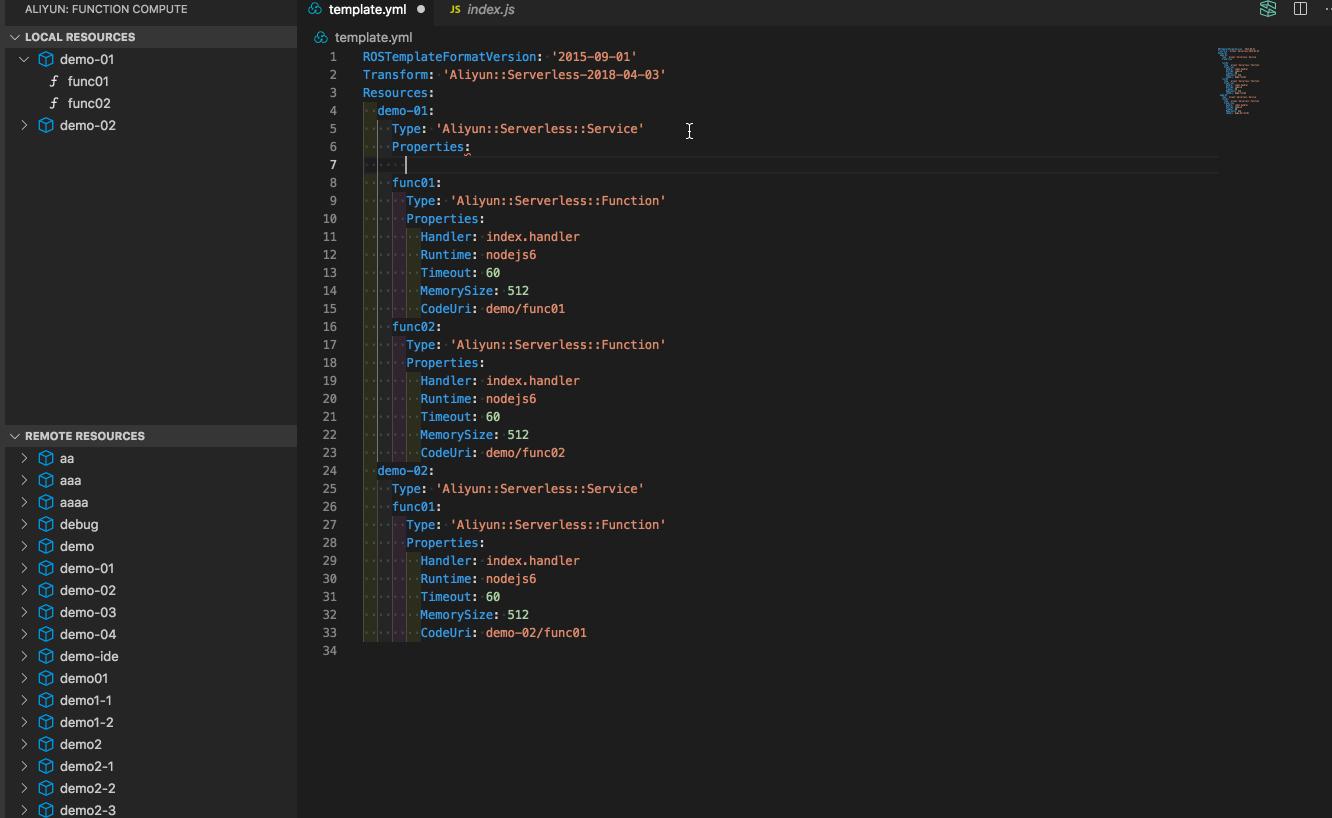1332x818 pixels.
Task: Collapse the LOCAL RESOURCES section
Action: 15,37
